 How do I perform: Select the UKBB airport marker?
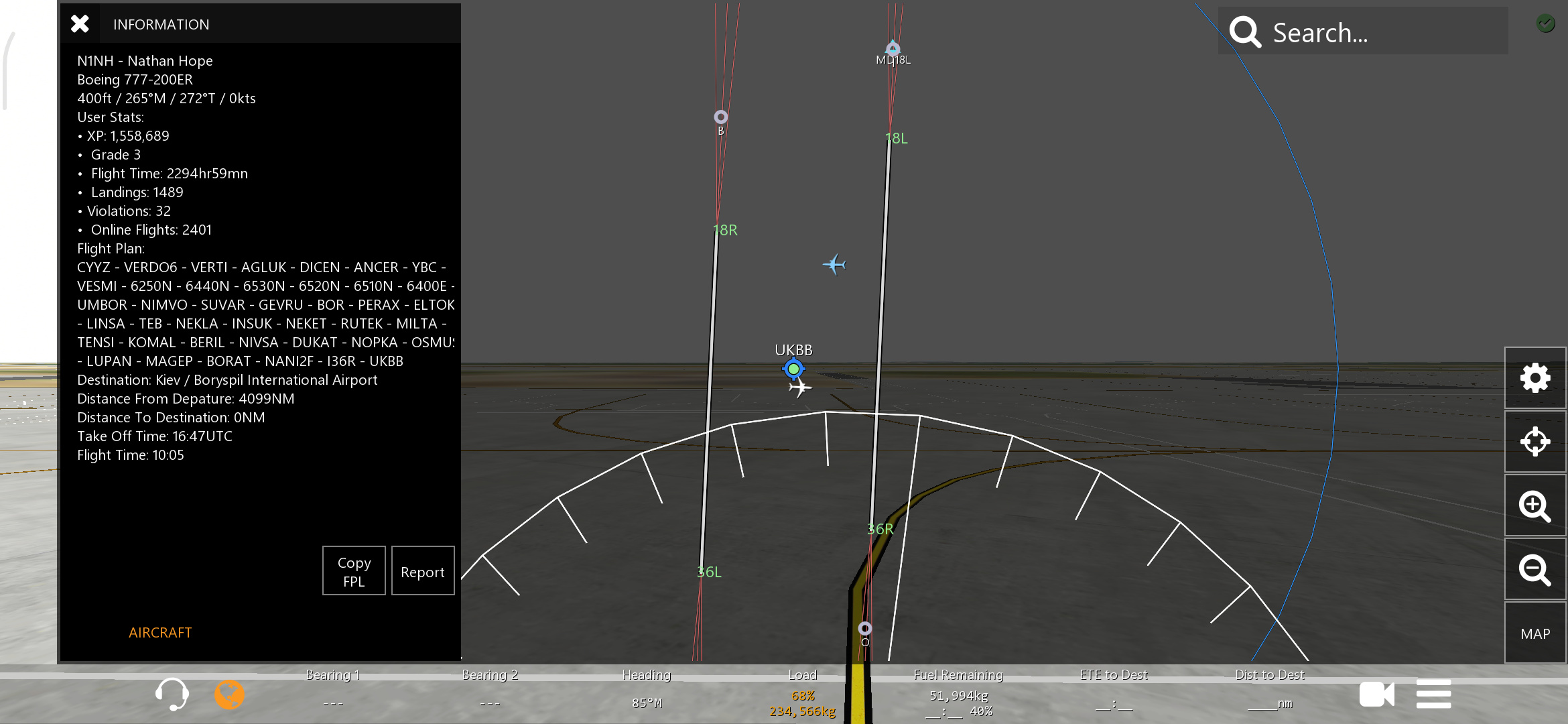click(x=793, y=369)
